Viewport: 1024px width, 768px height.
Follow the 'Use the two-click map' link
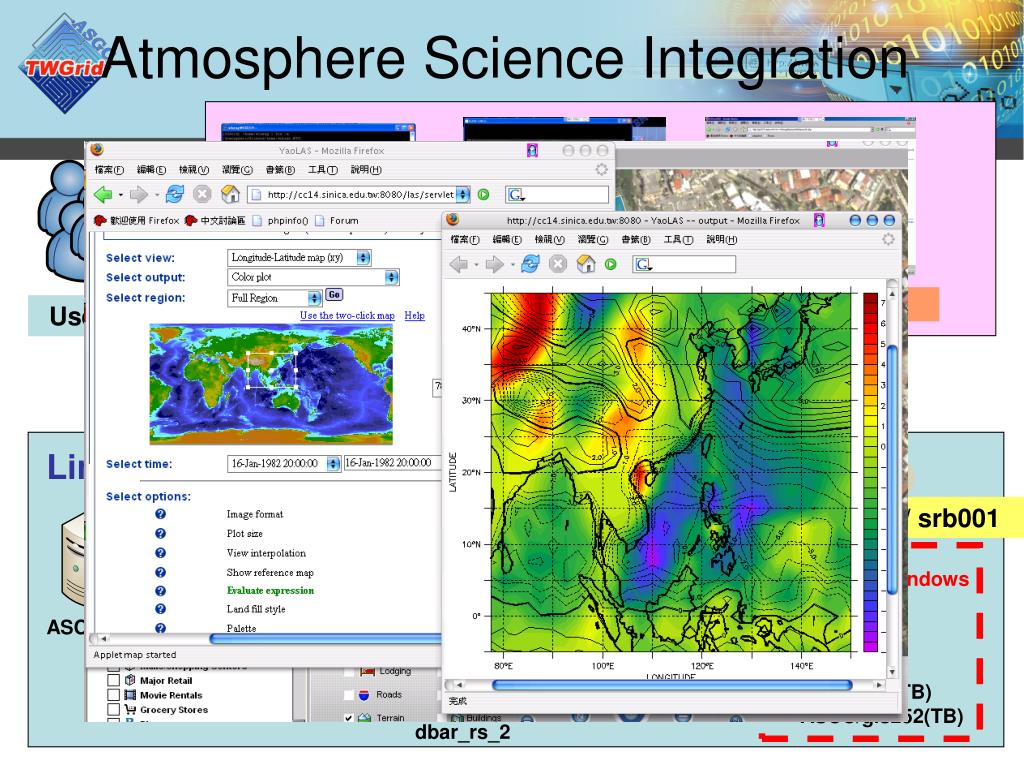pos(347,315)
